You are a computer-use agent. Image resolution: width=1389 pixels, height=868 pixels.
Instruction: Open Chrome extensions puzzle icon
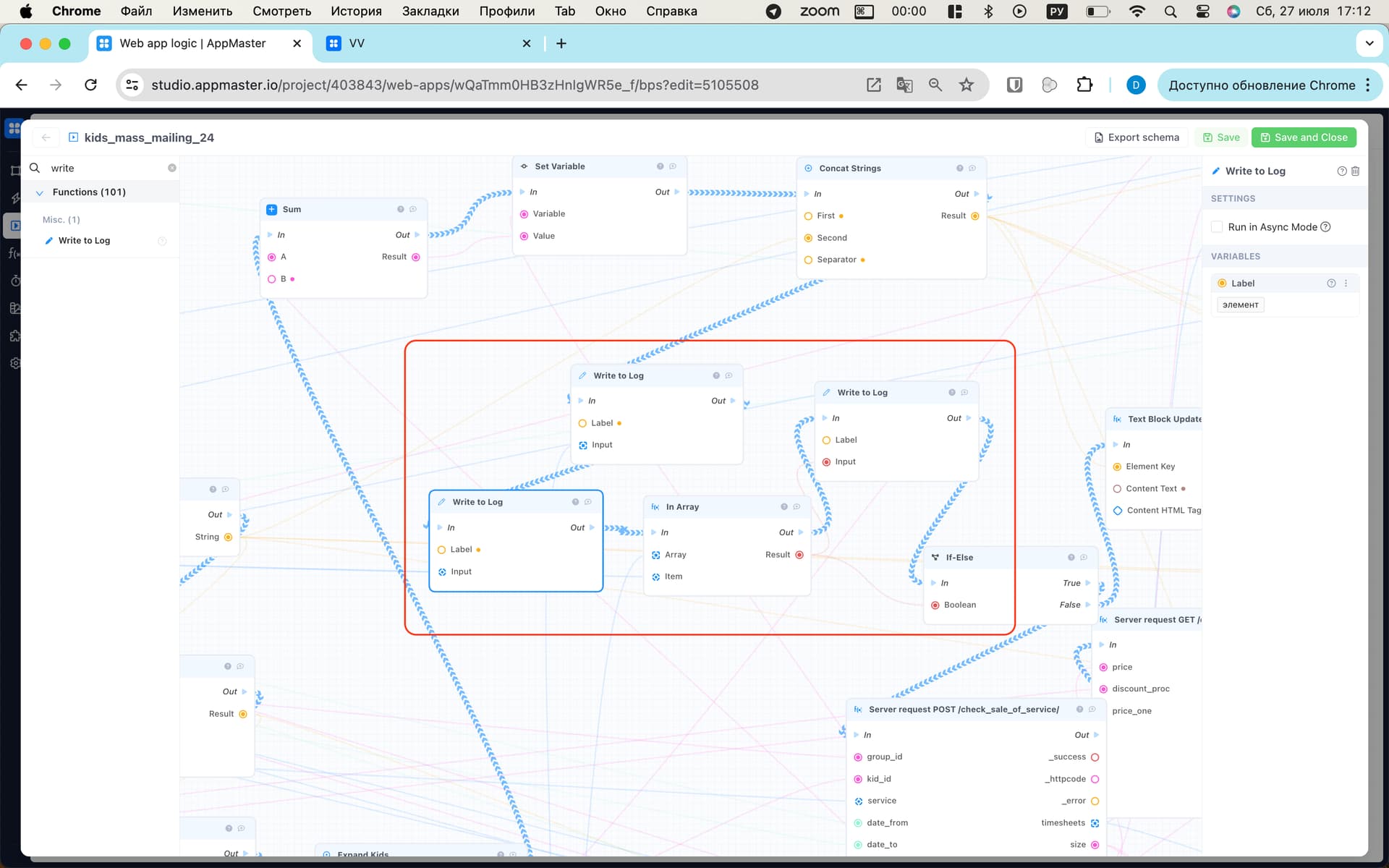[x=1084, y=85]
